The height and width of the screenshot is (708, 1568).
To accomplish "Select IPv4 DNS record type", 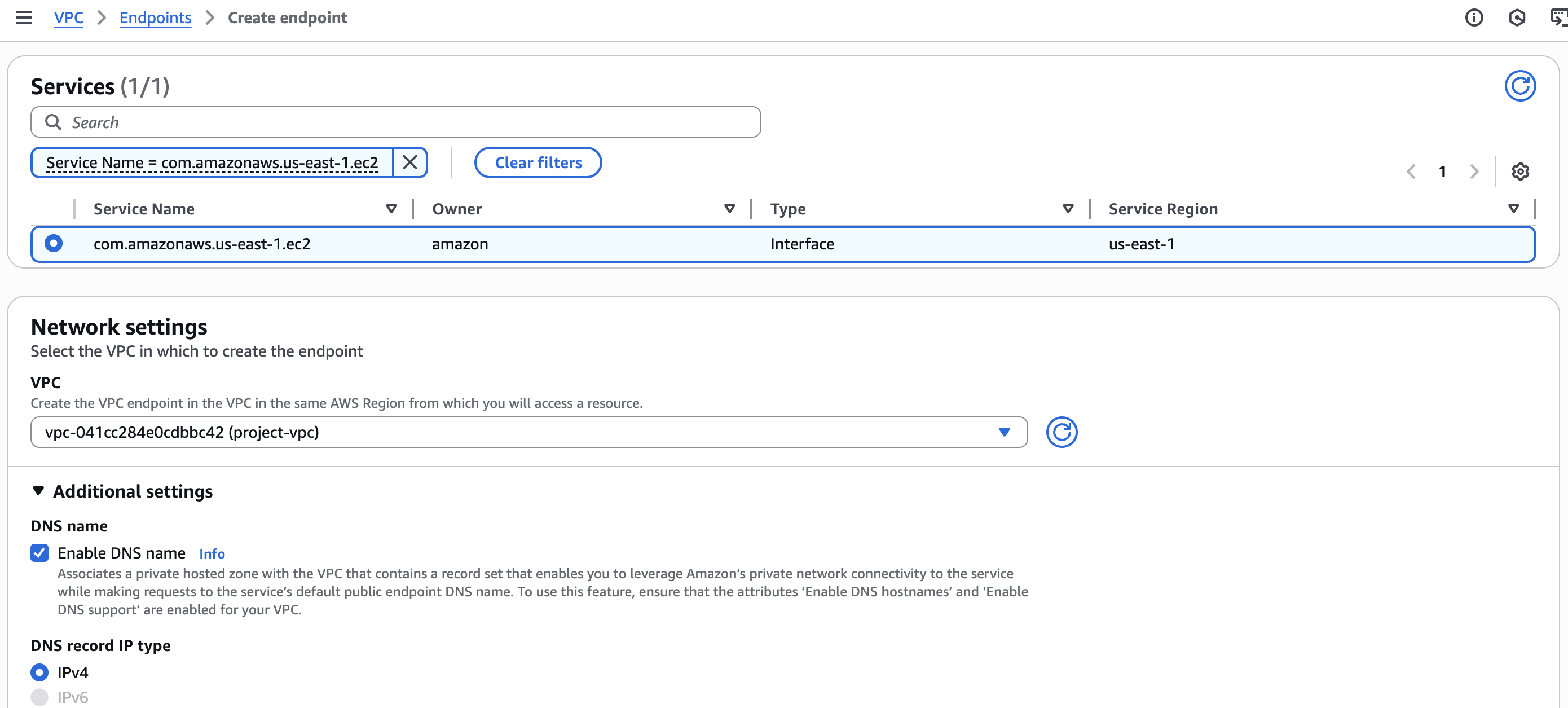I will (x=39, y=672).
